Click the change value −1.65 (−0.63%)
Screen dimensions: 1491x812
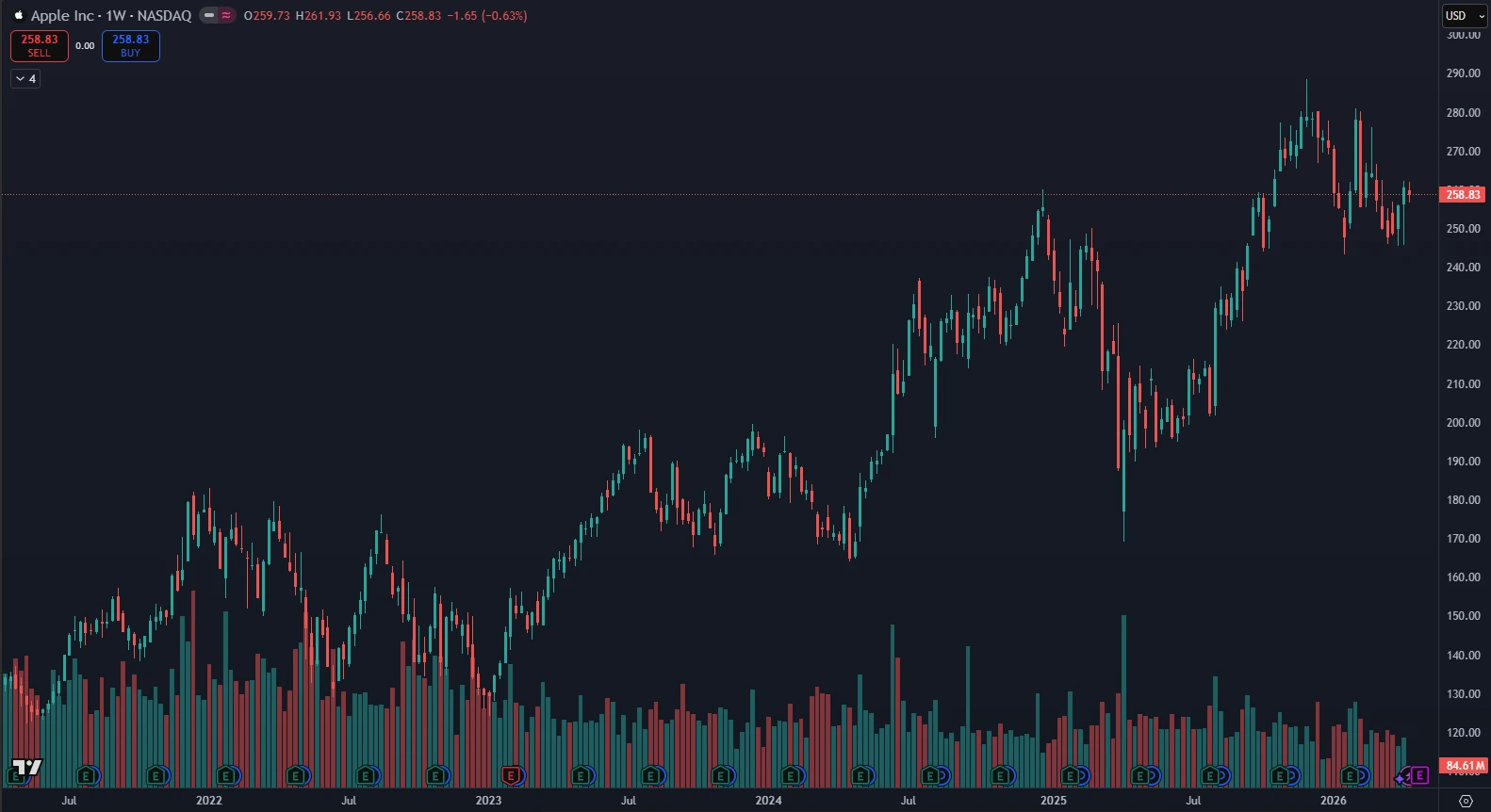487,16
